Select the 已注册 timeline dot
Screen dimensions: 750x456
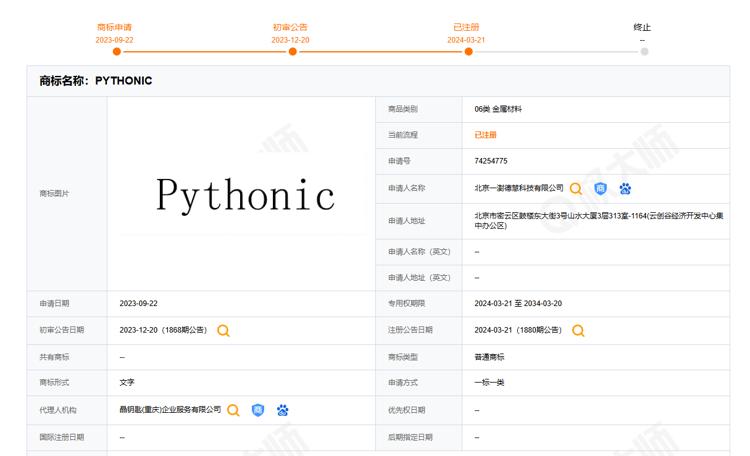[469, 52]
